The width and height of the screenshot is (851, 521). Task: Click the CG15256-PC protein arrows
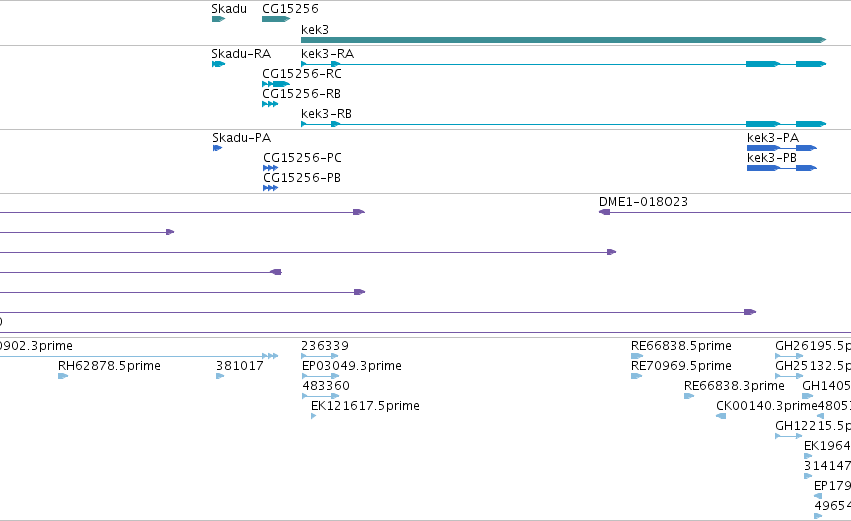pos(270,168)
